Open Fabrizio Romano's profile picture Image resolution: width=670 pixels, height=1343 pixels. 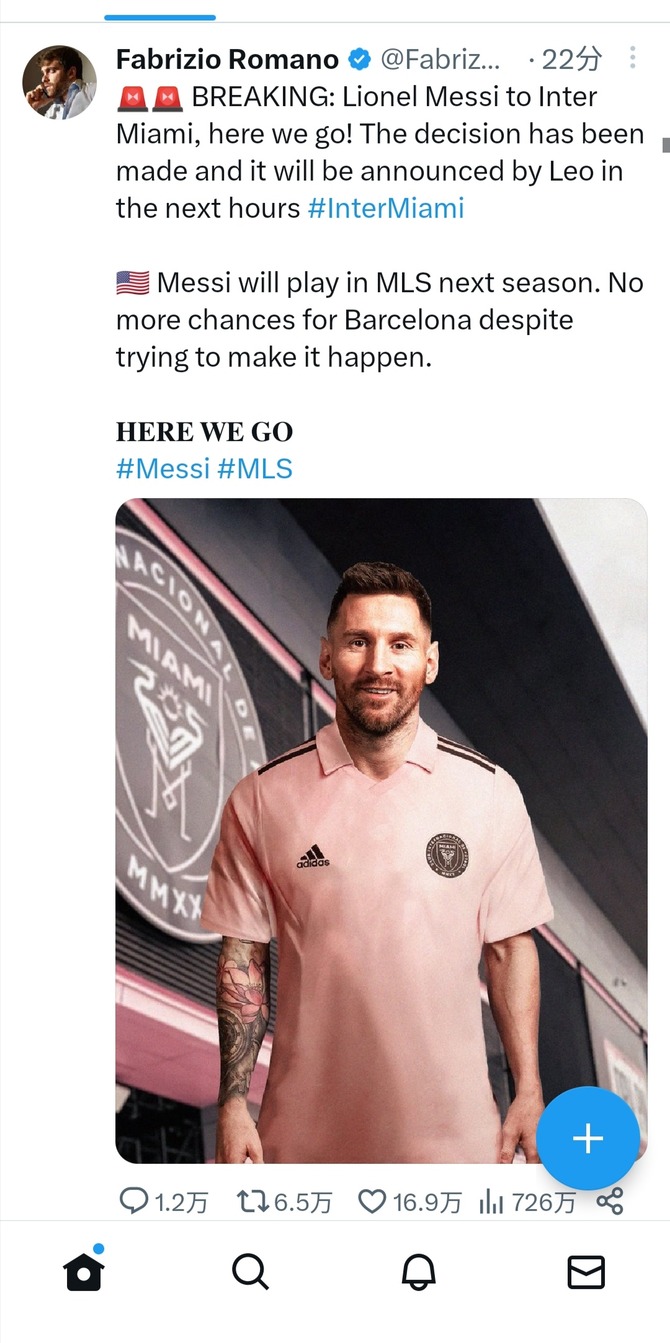(x=60, y=82)
